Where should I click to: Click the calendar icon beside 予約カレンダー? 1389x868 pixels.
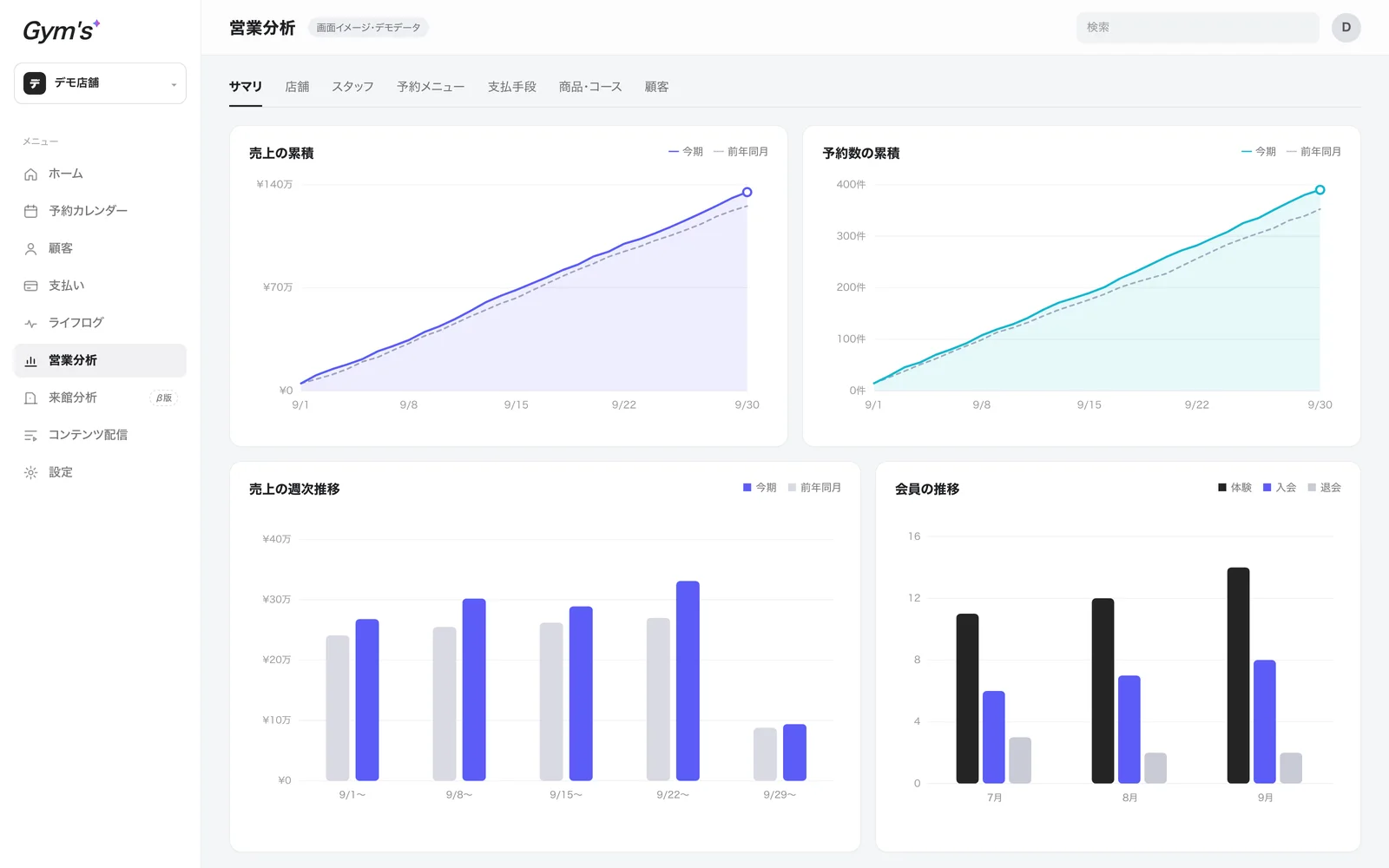[31, 211]
